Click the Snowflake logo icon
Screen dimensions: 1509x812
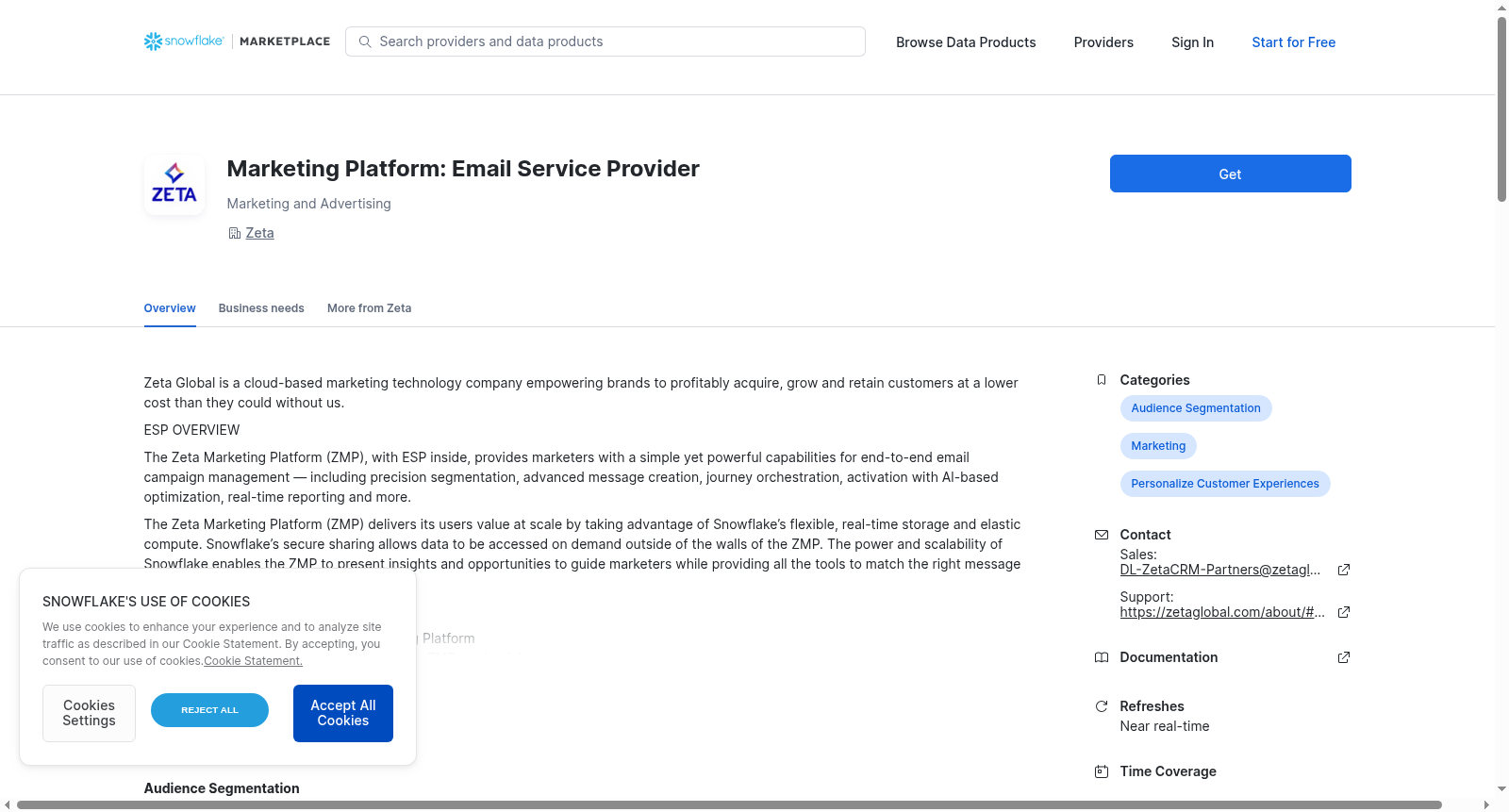pyautogui.click(x=153, y=41)
